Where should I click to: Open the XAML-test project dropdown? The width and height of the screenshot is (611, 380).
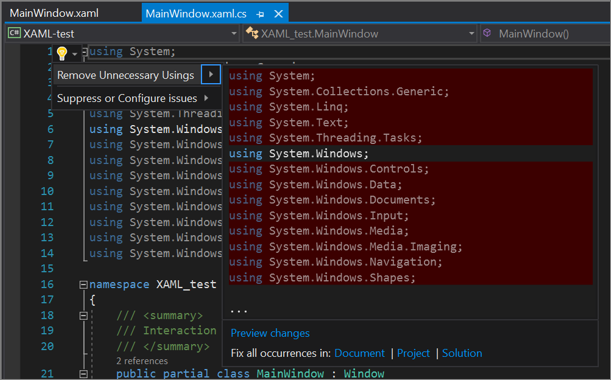click(x=234, y=34)
